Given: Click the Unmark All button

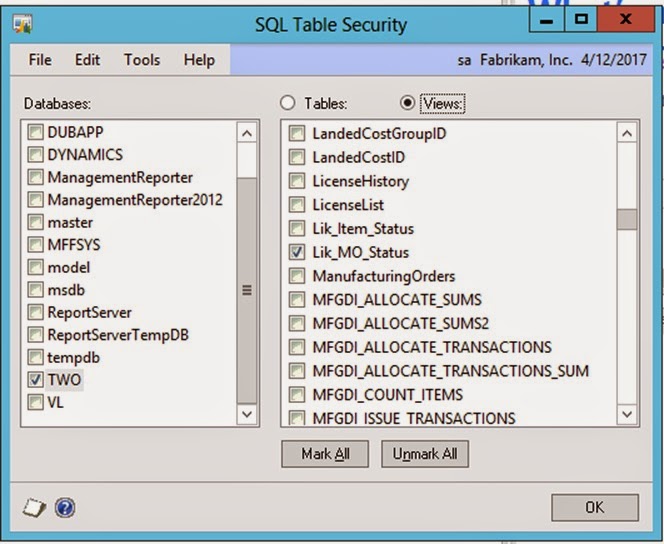Looking at the screenshot, I should 425,454.
